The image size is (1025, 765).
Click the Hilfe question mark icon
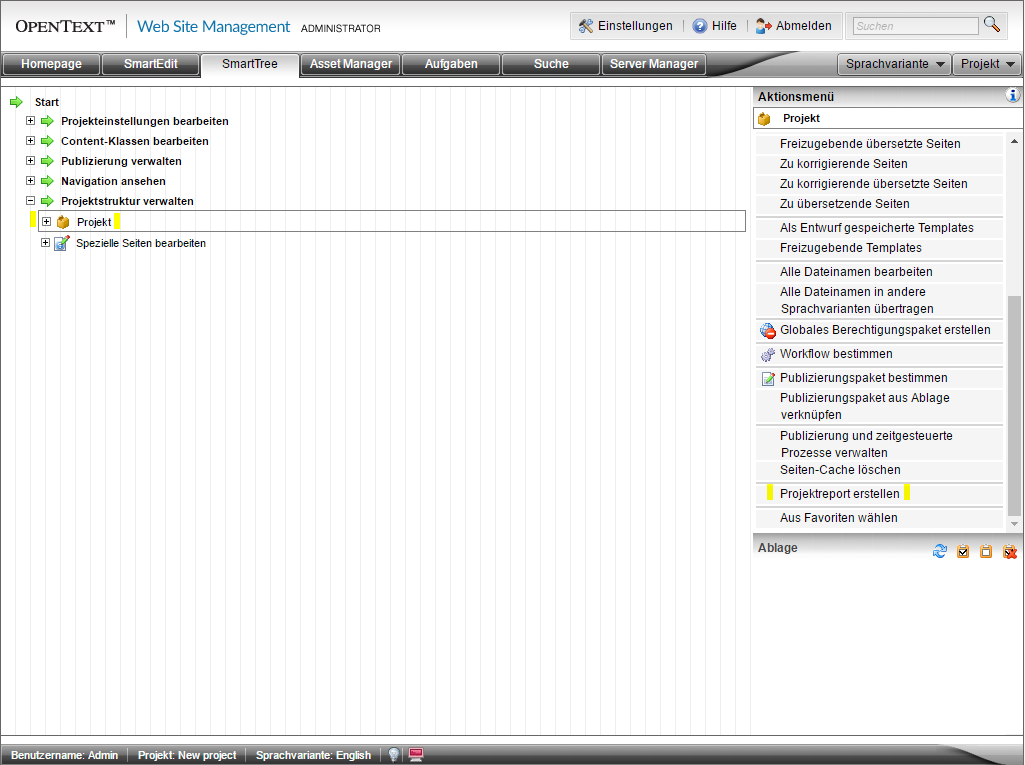point(699,26)
